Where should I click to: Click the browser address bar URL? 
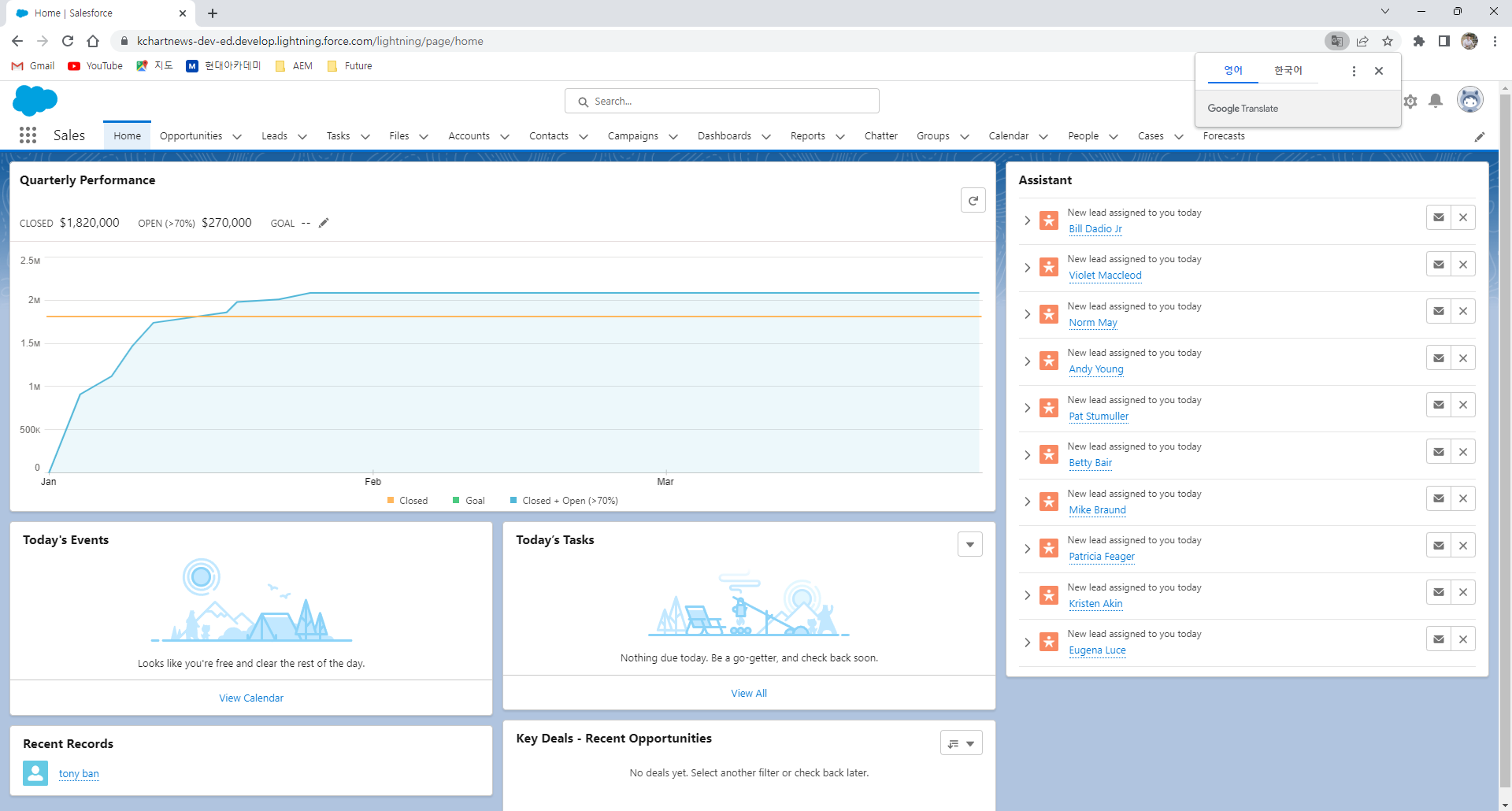[x=309, y=41]
